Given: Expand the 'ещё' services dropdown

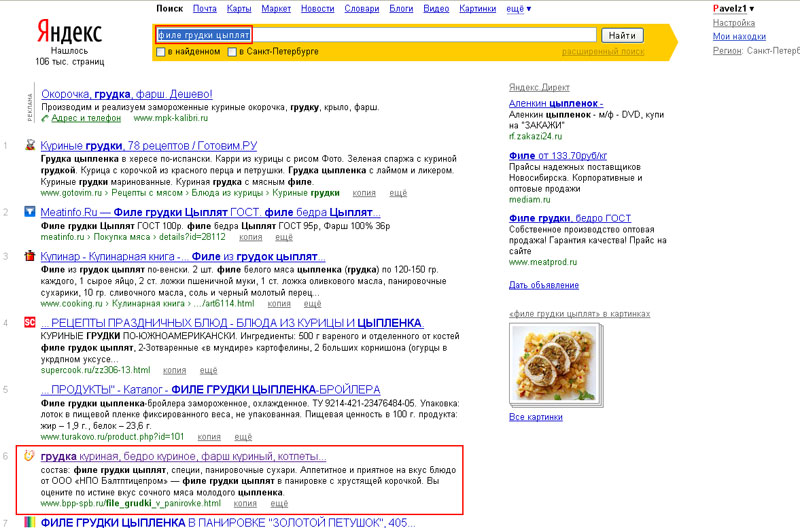Looking at the screenshot, I should coord(518,9).
